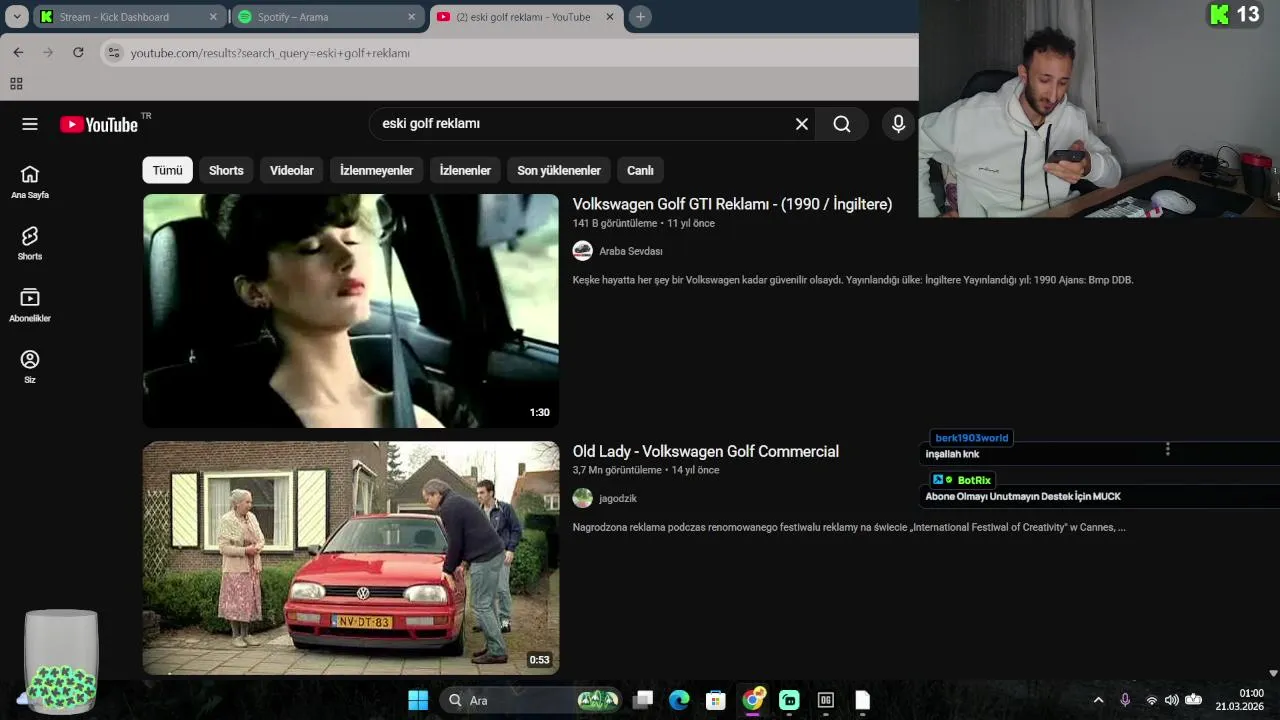Open Araba Sevdası channel avatar
Screen dimensions: 1280x720
point(582,251)
